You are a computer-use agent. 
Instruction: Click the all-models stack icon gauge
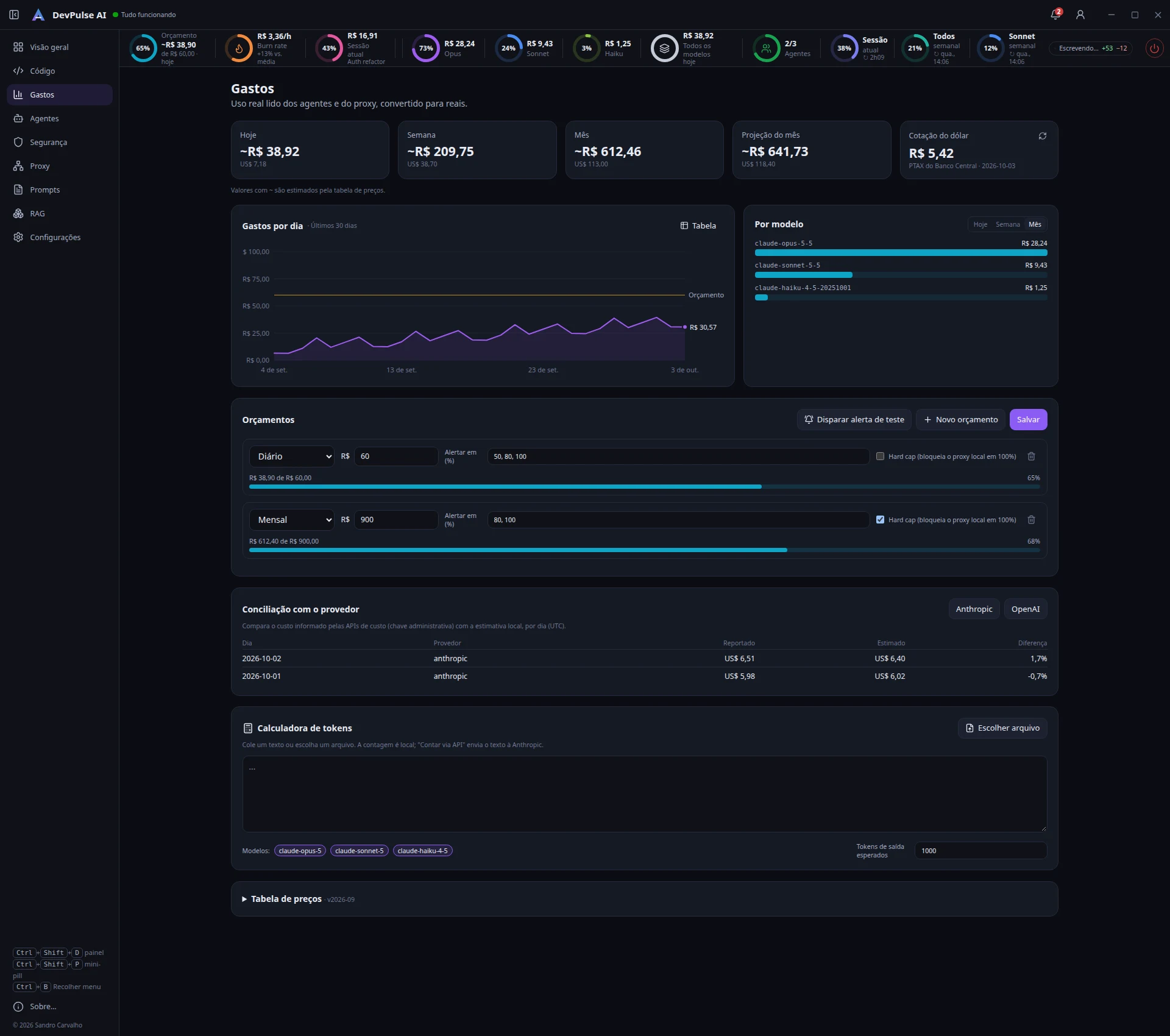pyautogui.click(x=664, y=48)
